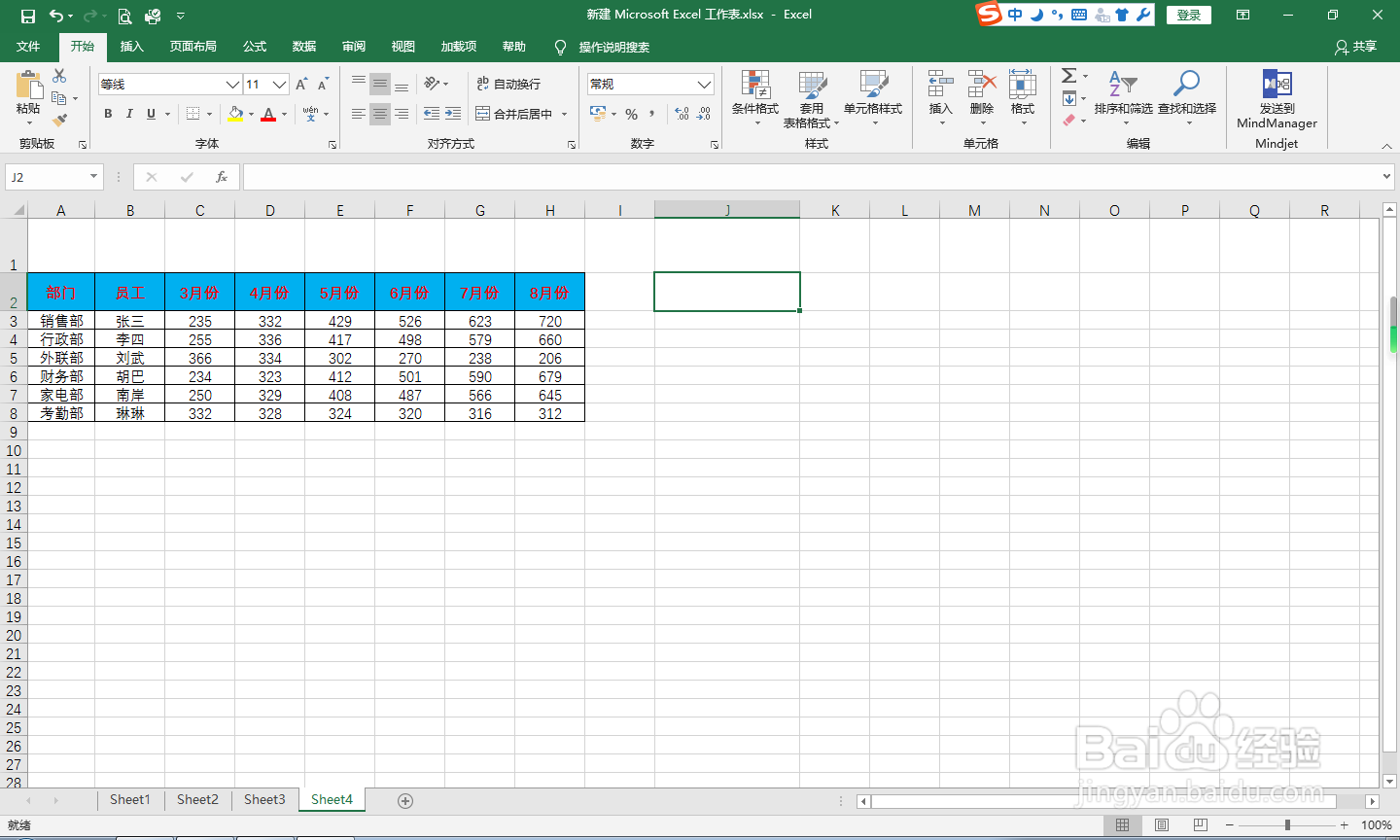Open the text orientation tool
1400x840 pixels.
point(432,84)
